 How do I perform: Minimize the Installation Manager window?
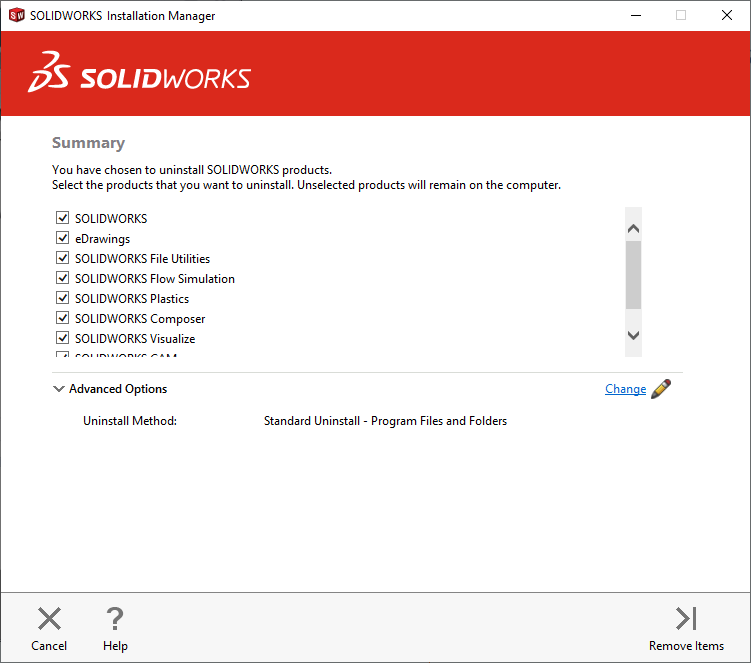636,15
